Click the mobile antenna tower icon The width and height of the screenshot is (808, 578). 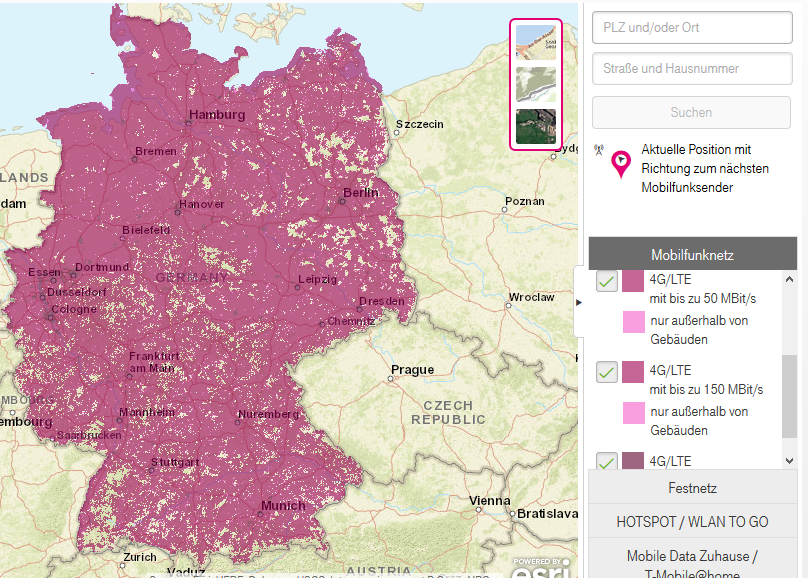(x=598, y=150)
